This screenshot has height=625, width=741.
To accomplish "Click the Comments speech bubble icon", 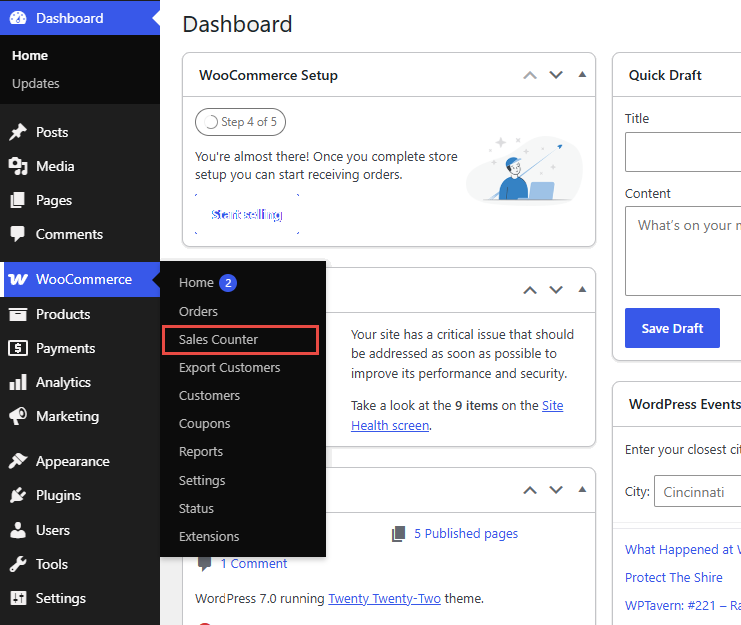I will [18, 234].
